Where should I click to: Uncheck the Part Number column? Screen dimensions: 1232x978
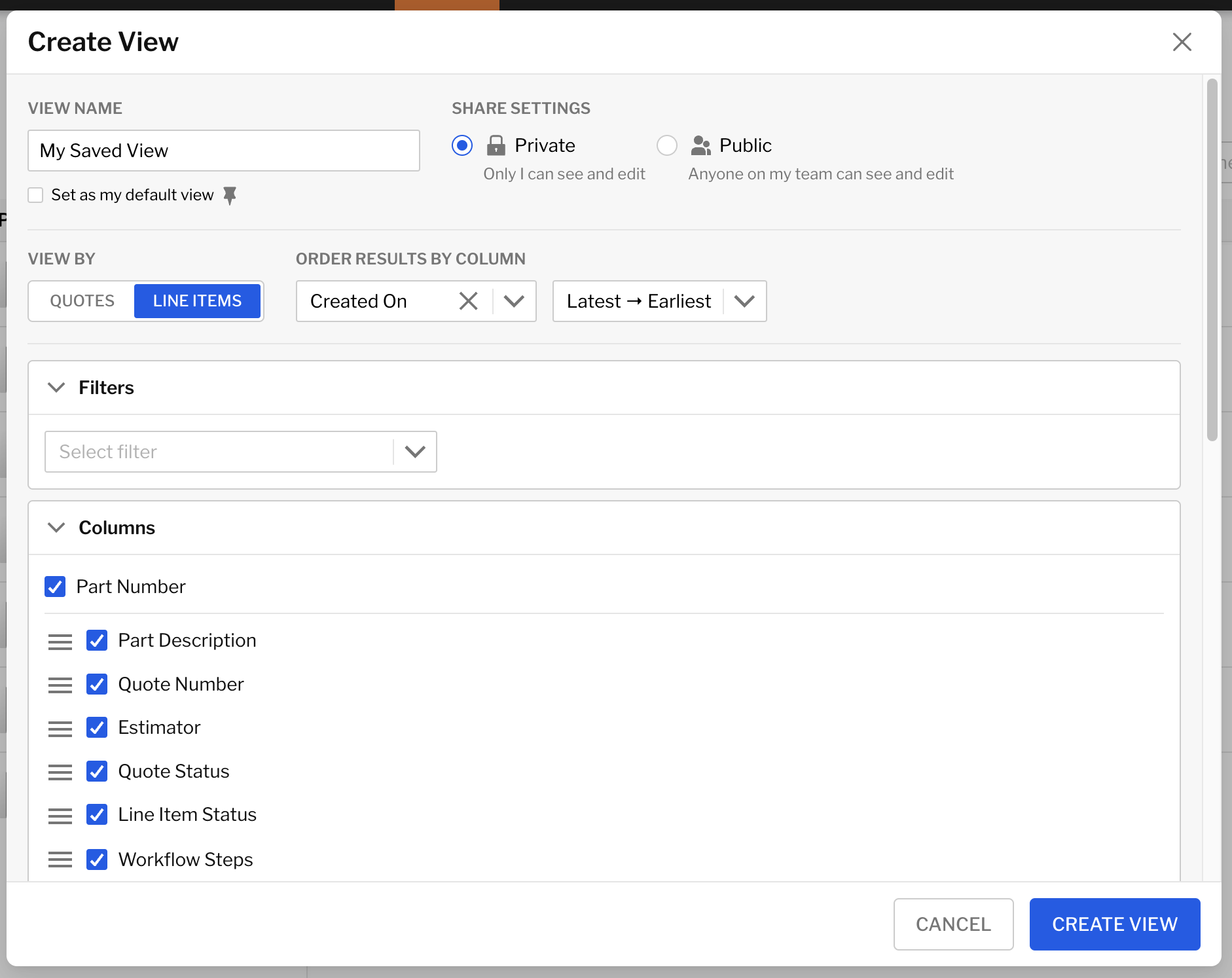point(56,587)
